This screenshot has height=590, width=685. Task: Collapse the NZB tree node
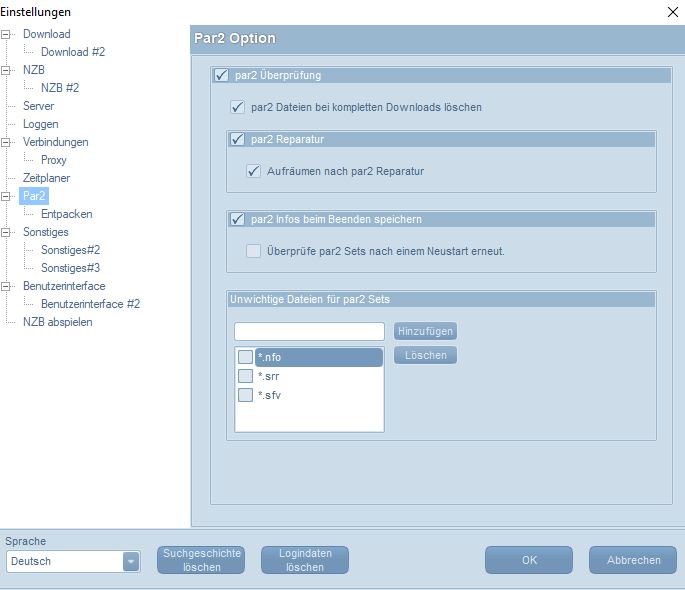coord(6,70)
